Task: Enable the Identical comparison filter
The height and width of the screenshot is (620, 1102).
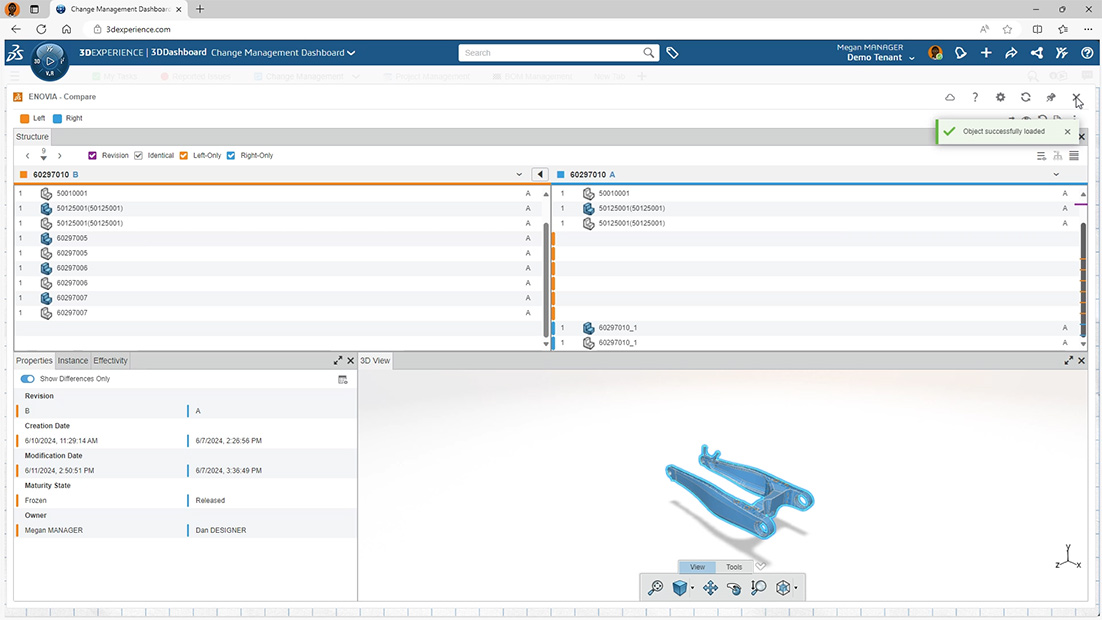Action: click(137, 155)
